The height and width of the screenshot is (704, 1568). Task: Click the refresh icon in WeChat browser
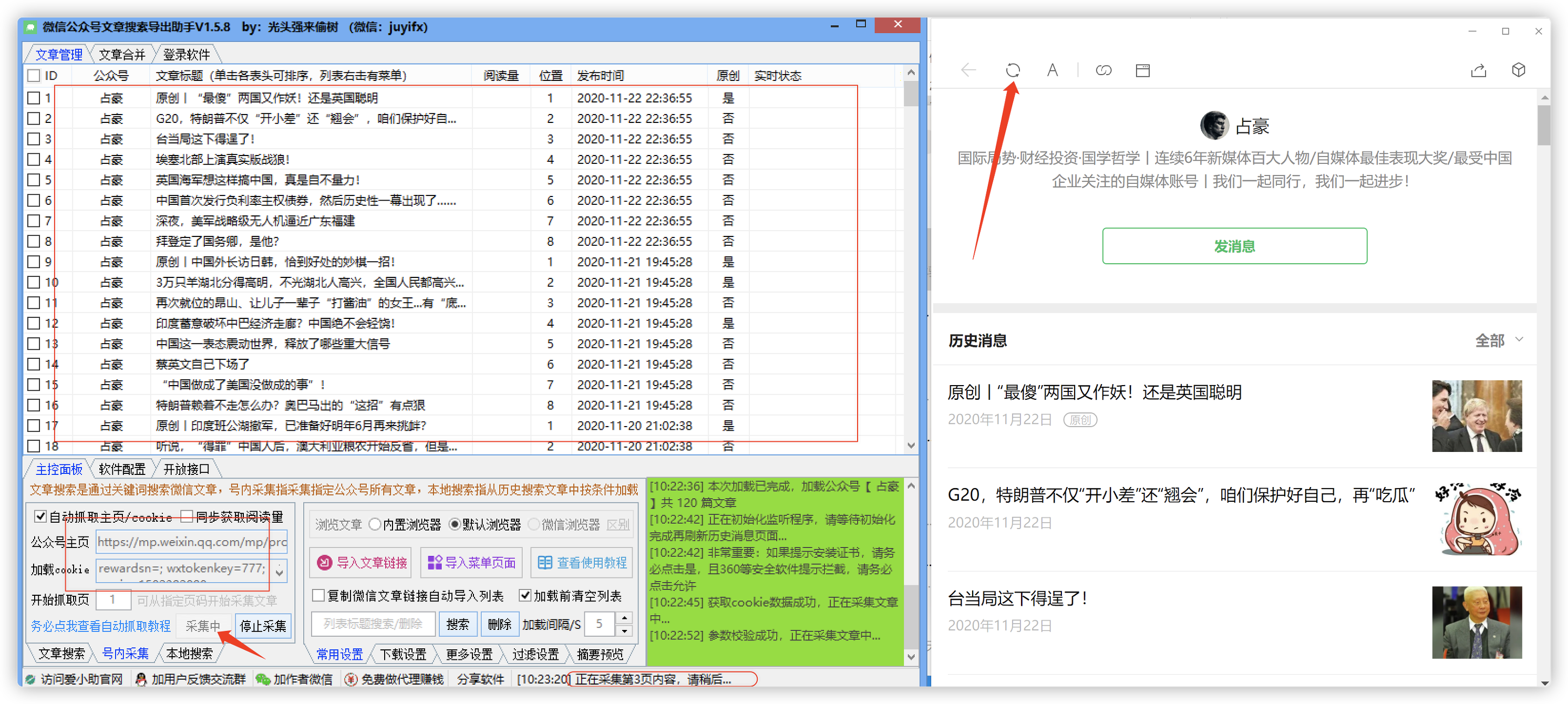[x=1013, y=70]
